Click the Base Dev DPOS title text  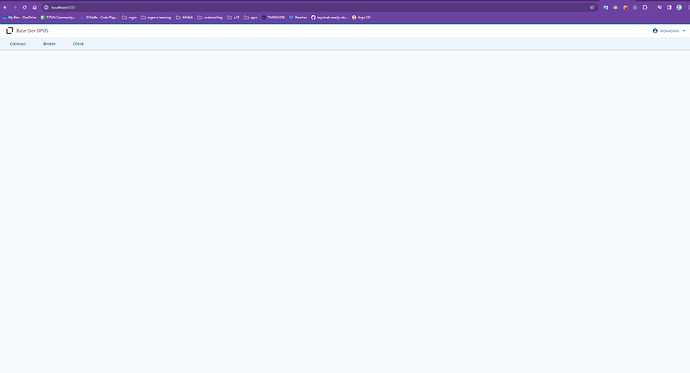coord(32,31)
